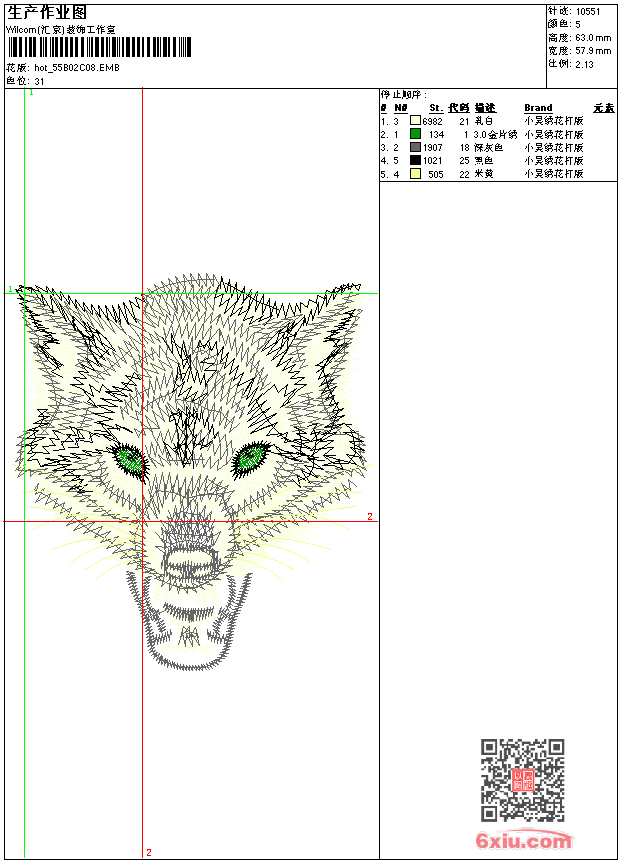The height and width of the screenshot is (860, 620).
Task: Click the wolf's left green eye
Action: 129,459
